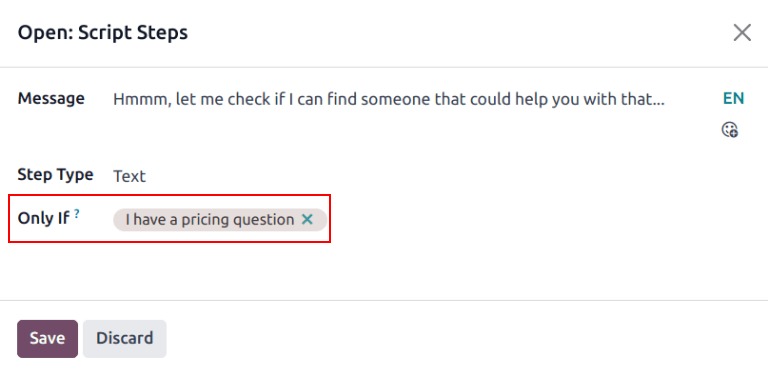Screen dimensions: 768x376
Task: Open the emoji picker for the message
Action: [730, 130]
